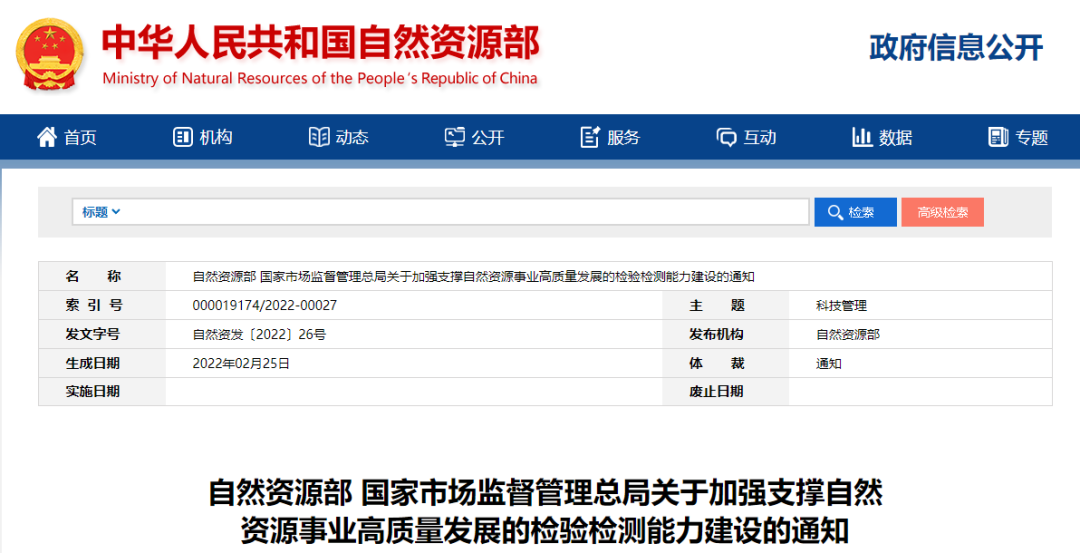Click the 数据 bar chart icon

[862, 137]
